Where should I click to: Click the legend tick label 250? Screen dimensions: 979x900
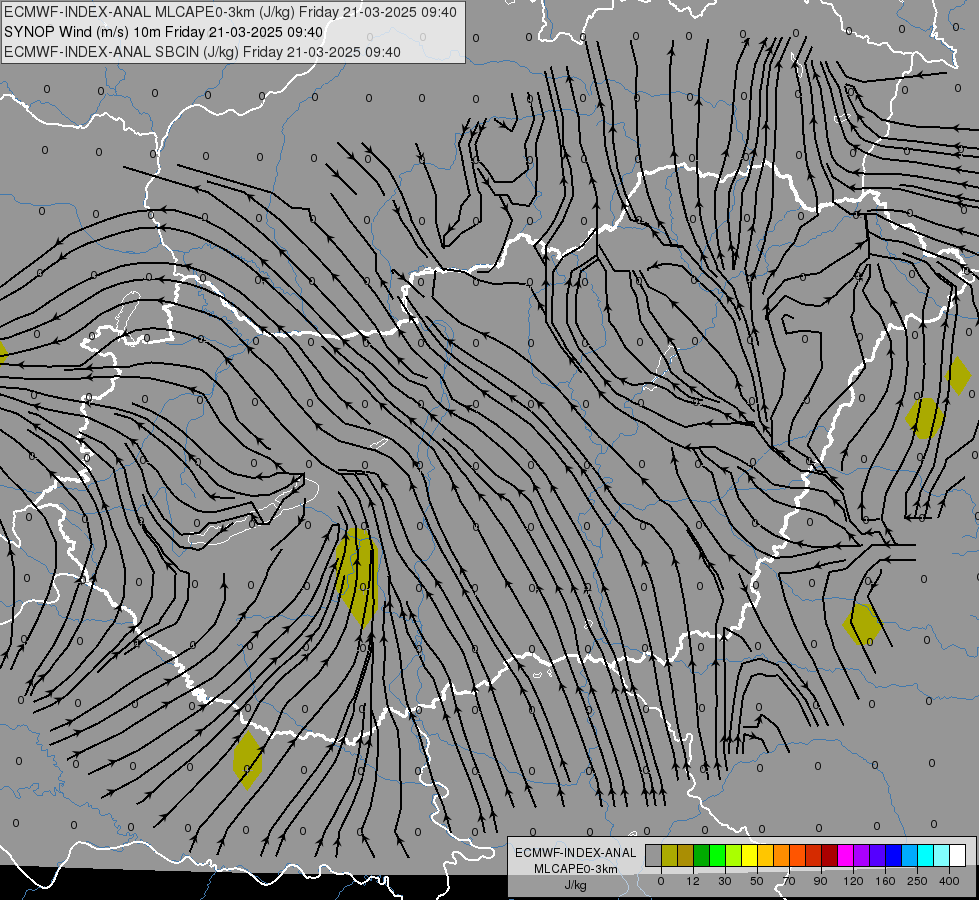click(917, 881)
